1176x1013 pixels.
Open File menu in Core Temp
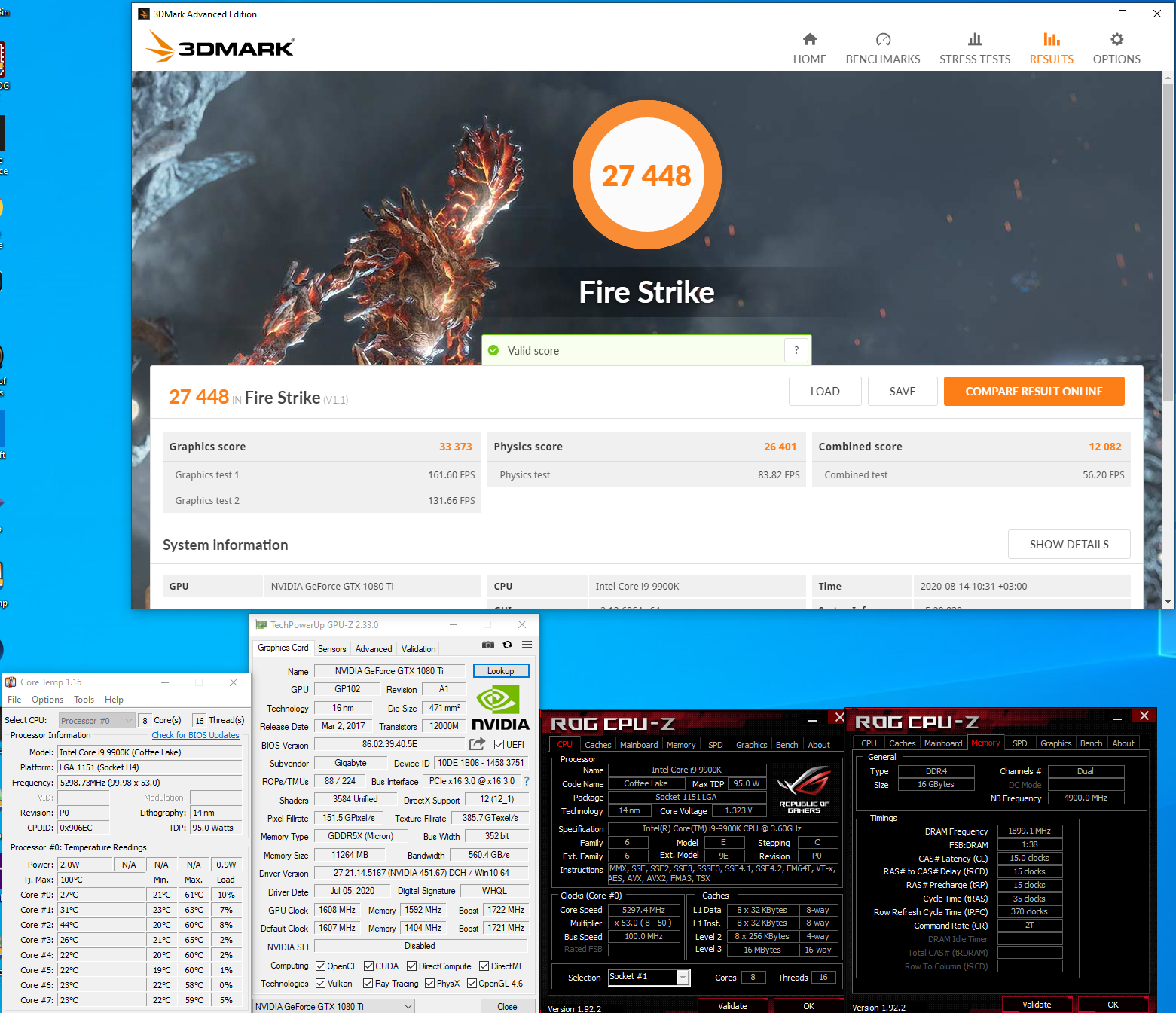coord(14,700)
